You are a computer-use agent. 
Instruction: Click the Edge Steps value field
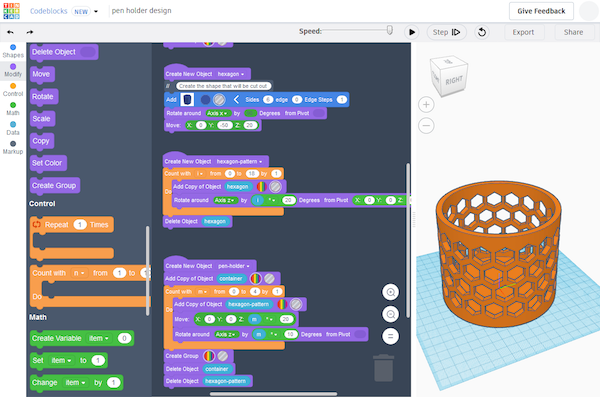pos(342,100)
